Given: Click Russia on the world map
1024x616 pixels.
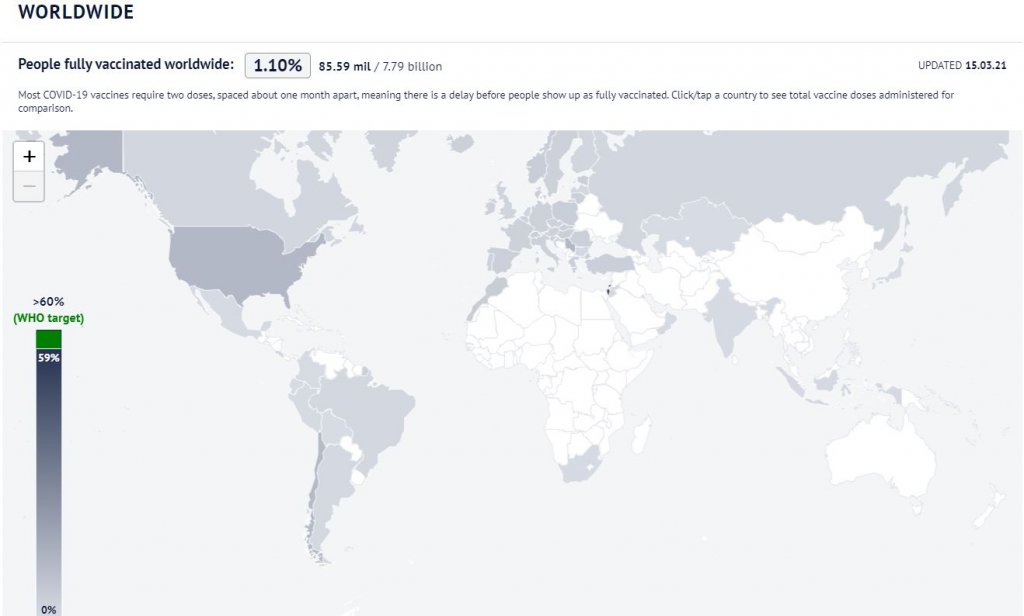Looking at the screenshot, I should point(780,180).
